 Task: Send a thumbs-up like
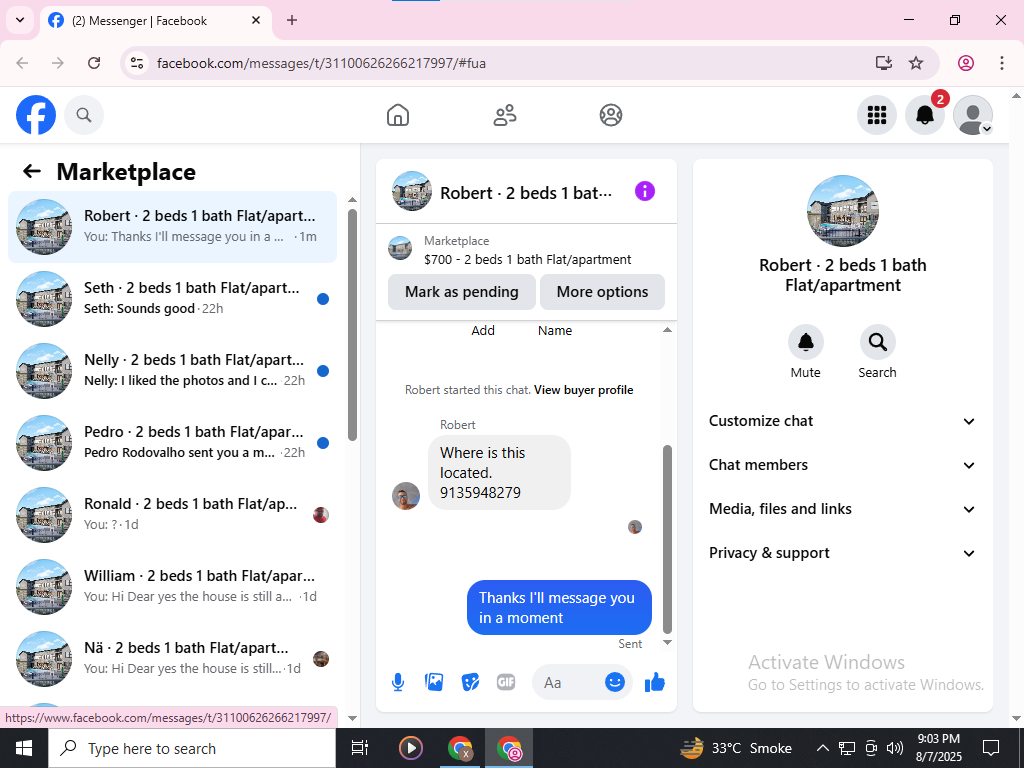click(x=654, y=682)
